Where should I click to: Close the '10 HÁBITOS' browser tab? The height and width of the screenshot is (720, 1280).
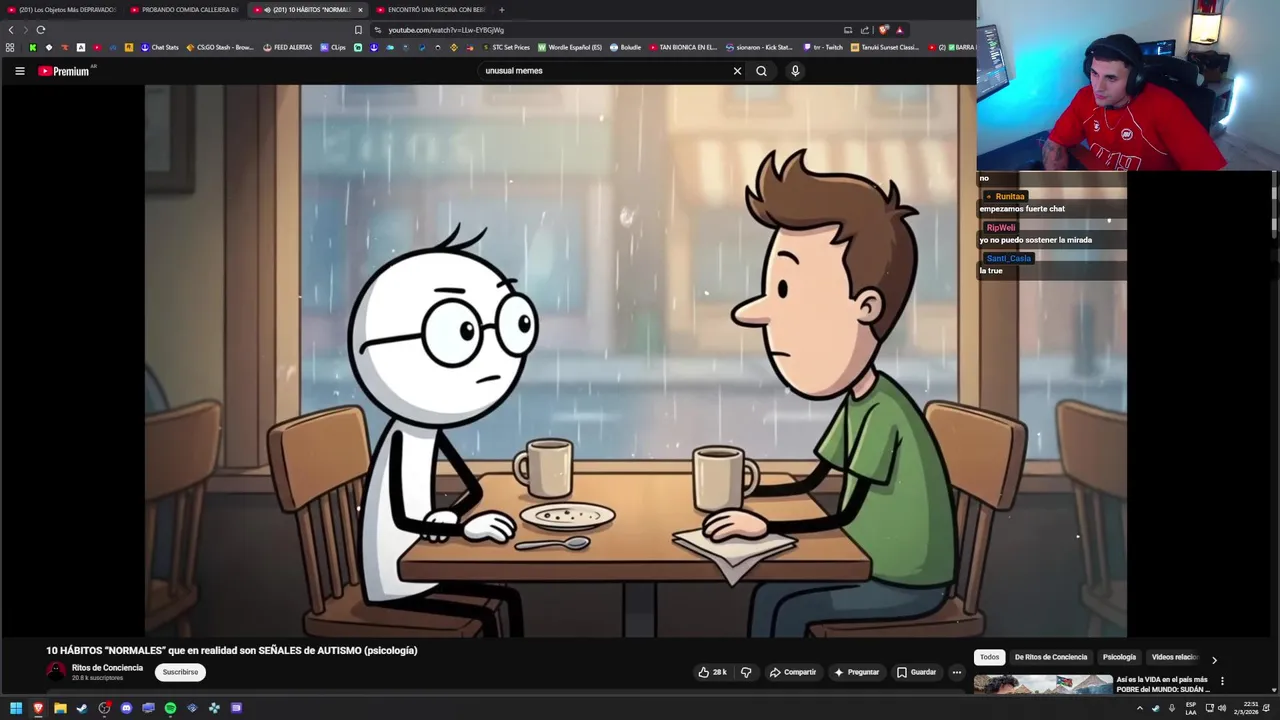(360, 10)
